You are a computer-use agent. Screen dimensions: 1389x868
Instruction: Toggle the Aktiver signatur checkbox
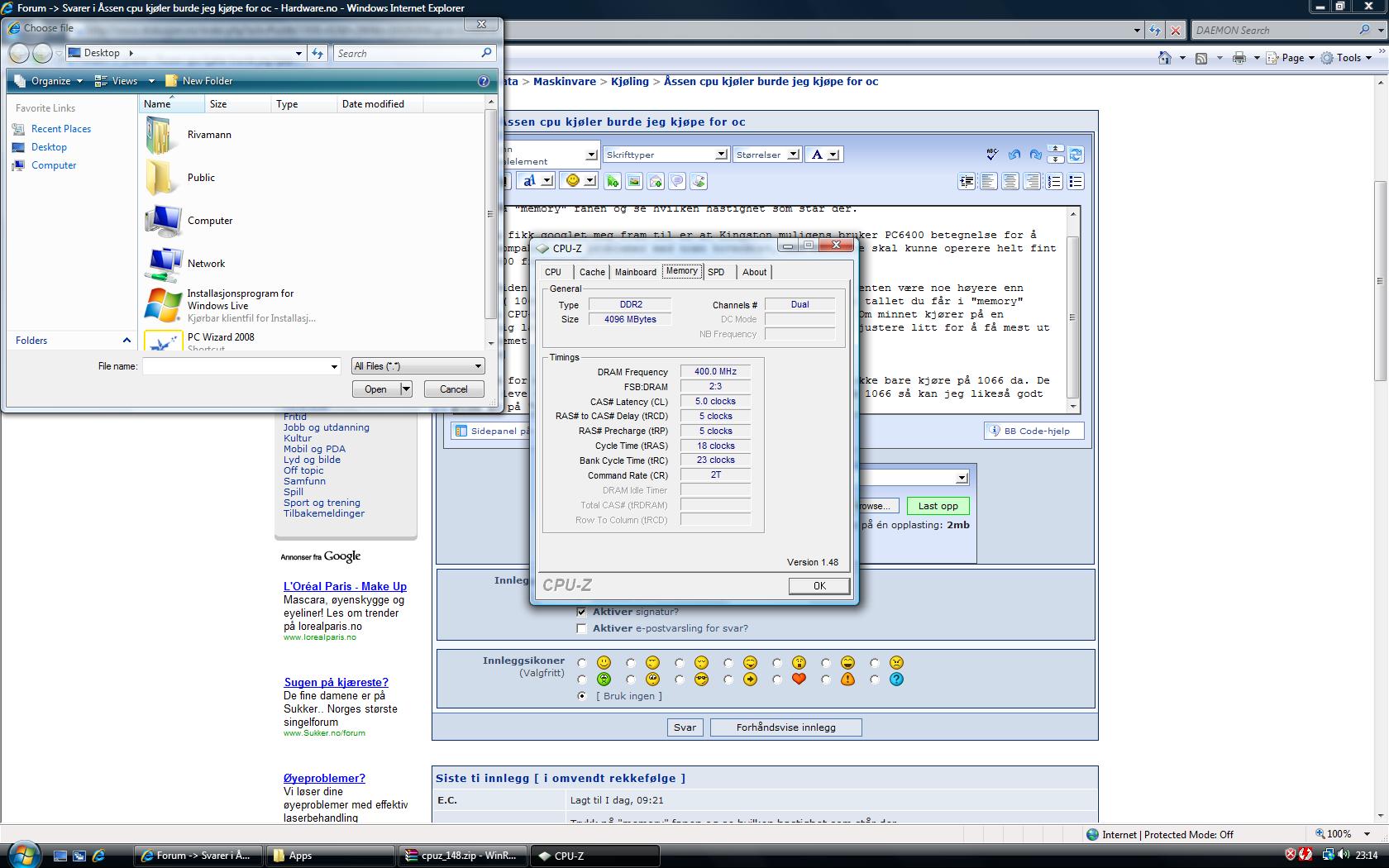click(581, 612)
